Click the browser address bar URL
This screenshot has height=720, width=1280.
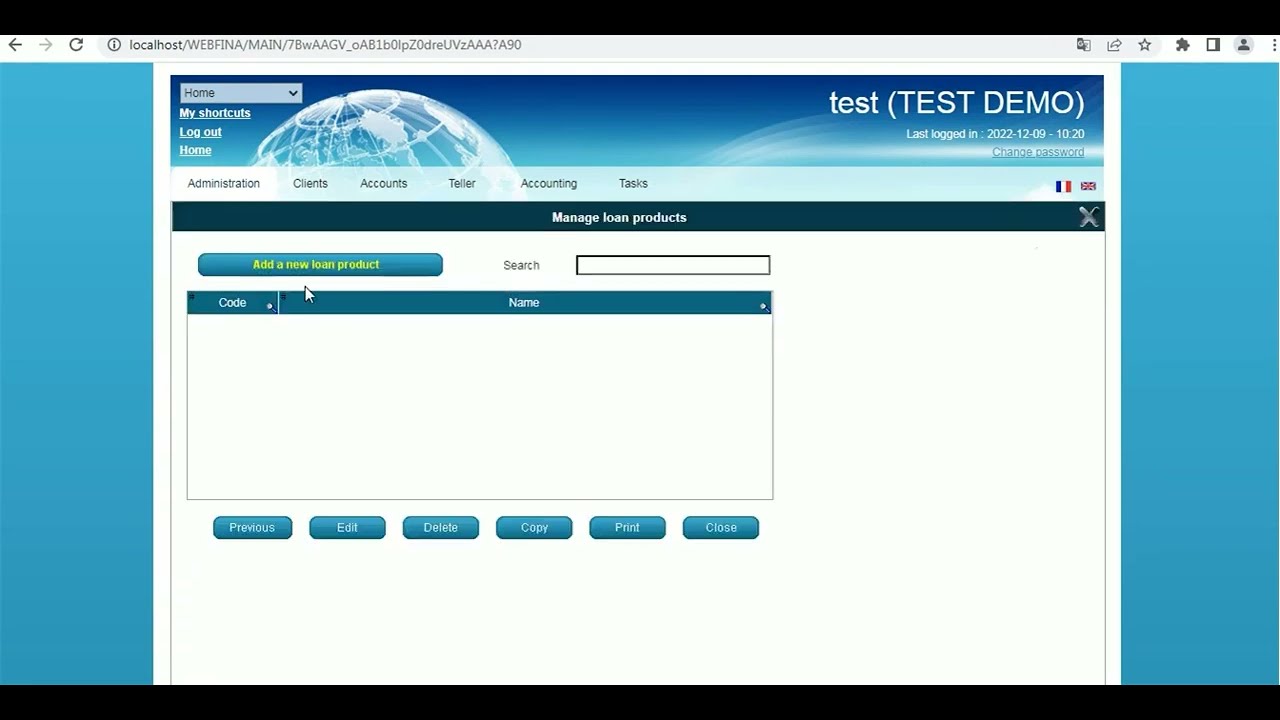[x=325, y=45]
